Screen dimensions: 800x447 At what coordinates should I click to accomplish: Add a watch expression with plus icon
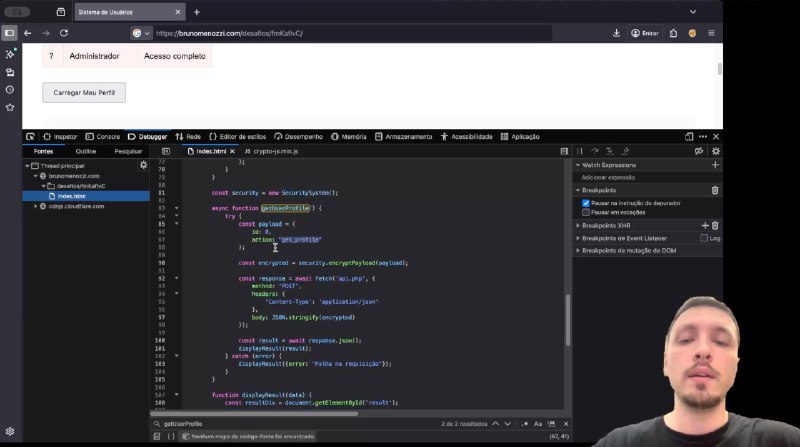point(714,164)
